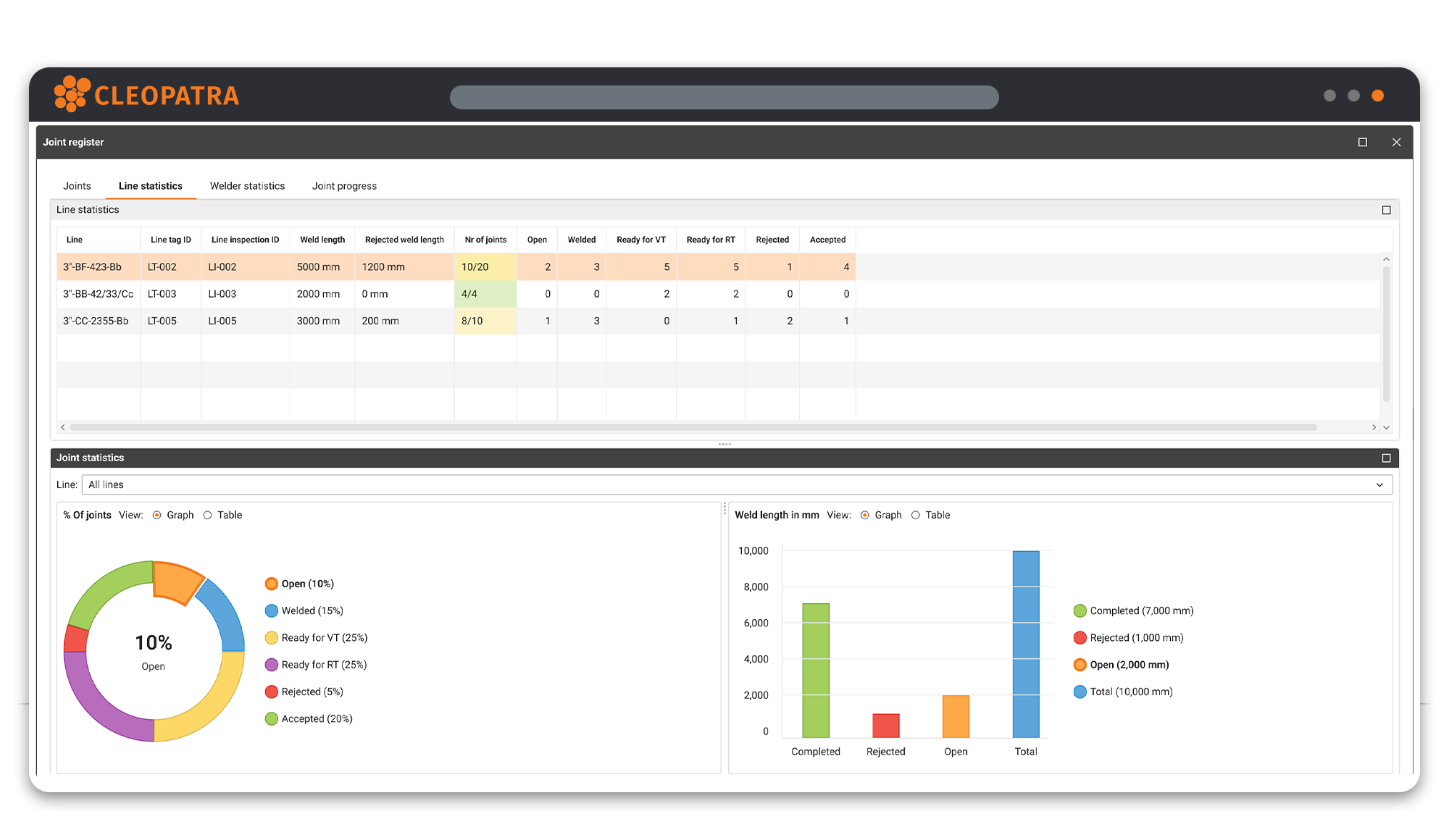Click the Rejected weld length legend icon
The width and height of the screenshot is (1449, 840).
[x=1080, y=637]
